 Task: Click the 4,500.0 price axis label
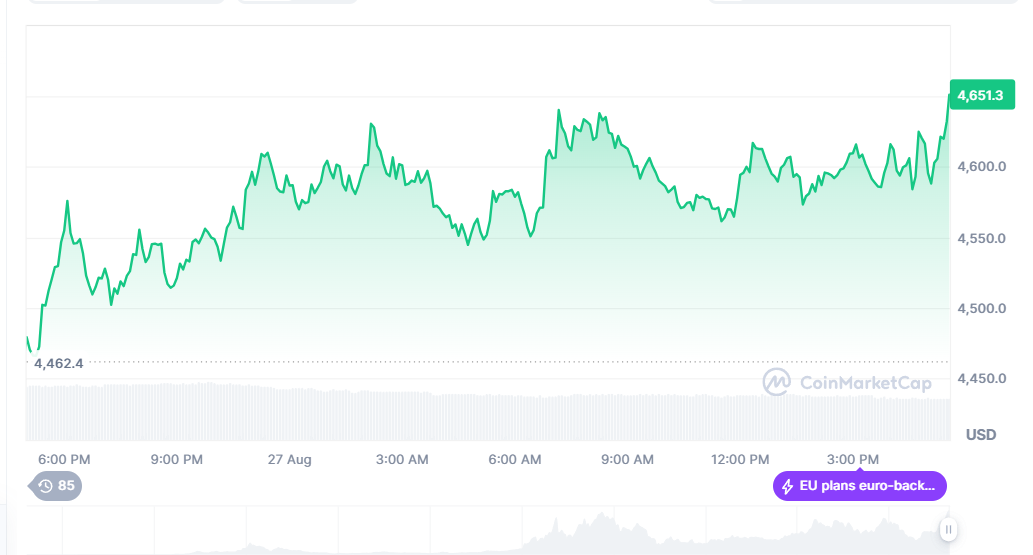980,308
